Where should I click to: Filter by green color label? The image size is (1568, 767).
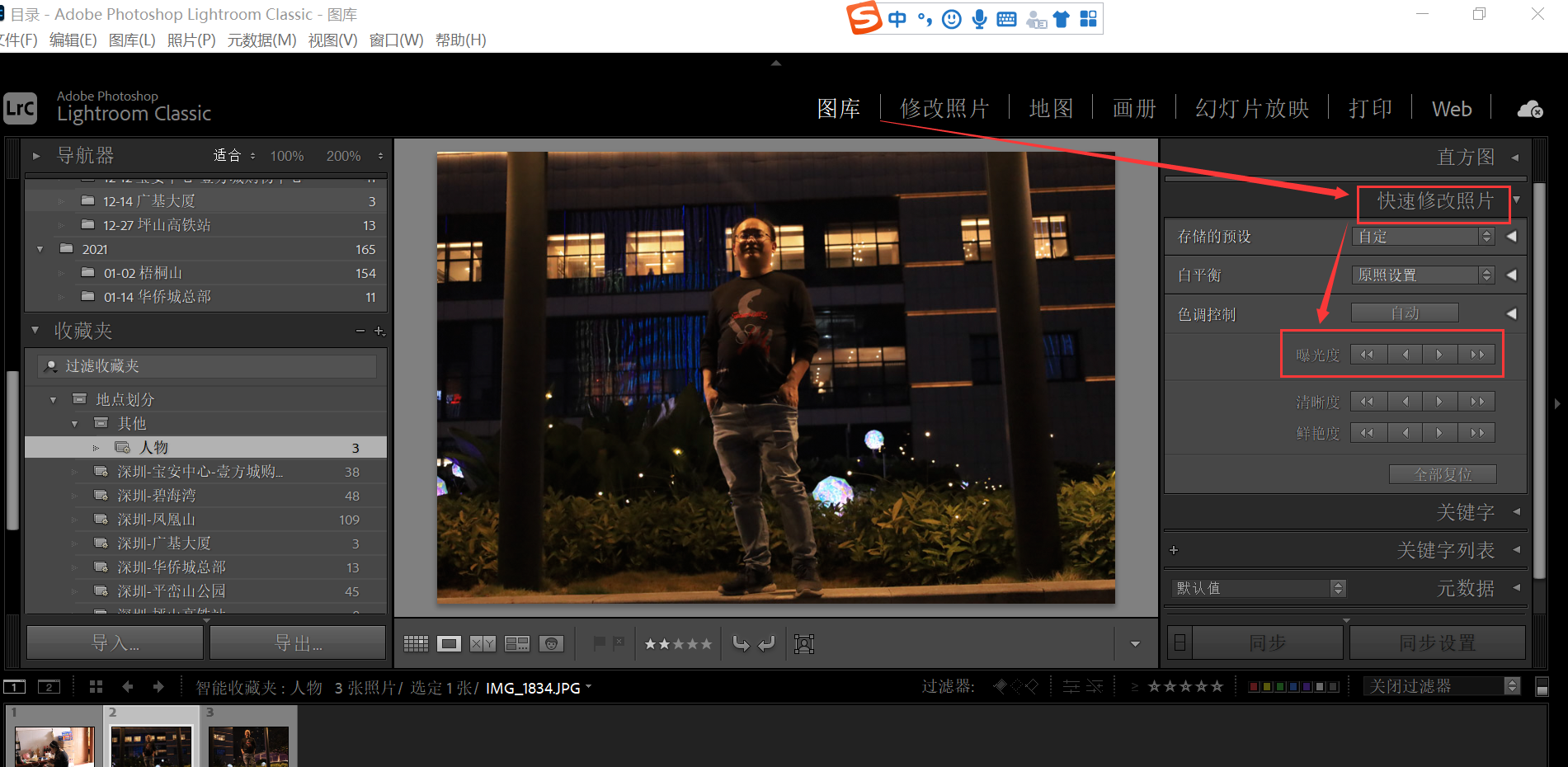(1280, 686)
